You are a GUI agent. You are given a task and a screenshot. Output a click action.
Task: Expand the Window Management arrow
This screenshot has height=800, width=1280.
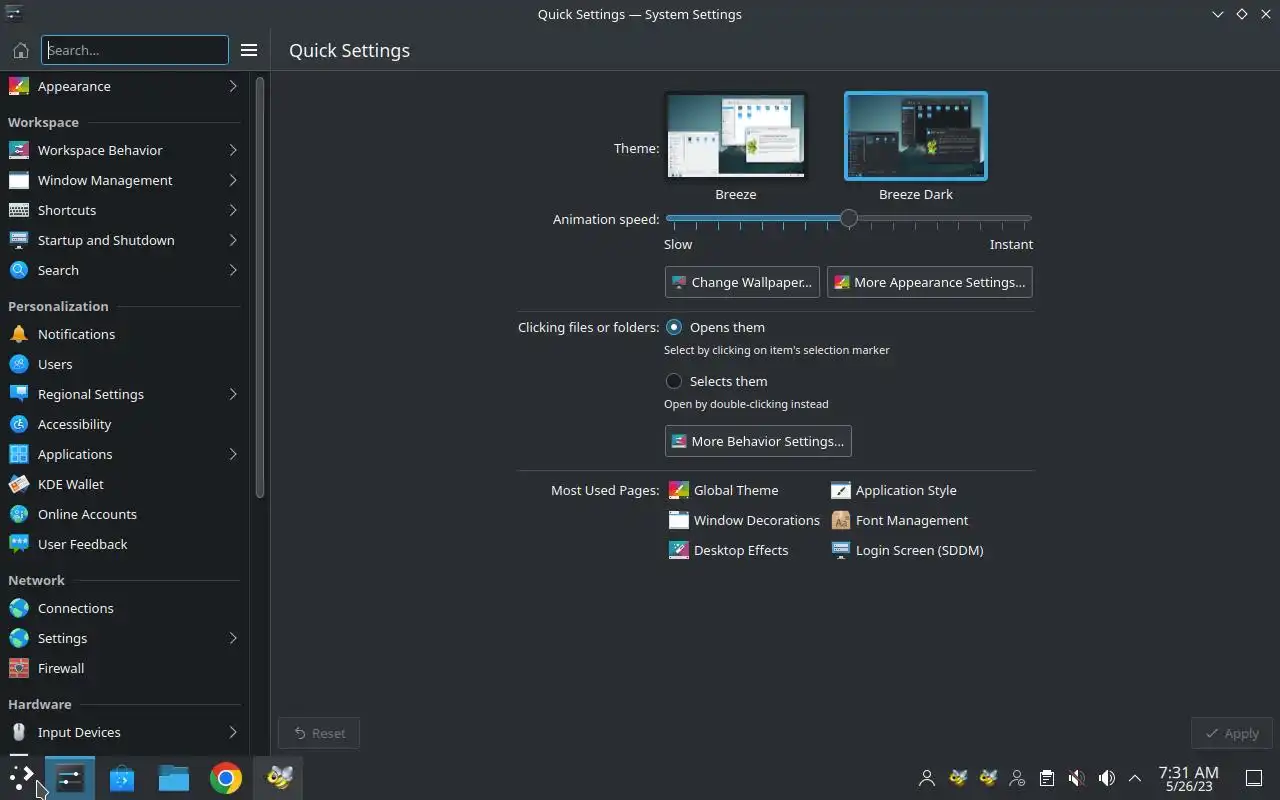(232, 180)
